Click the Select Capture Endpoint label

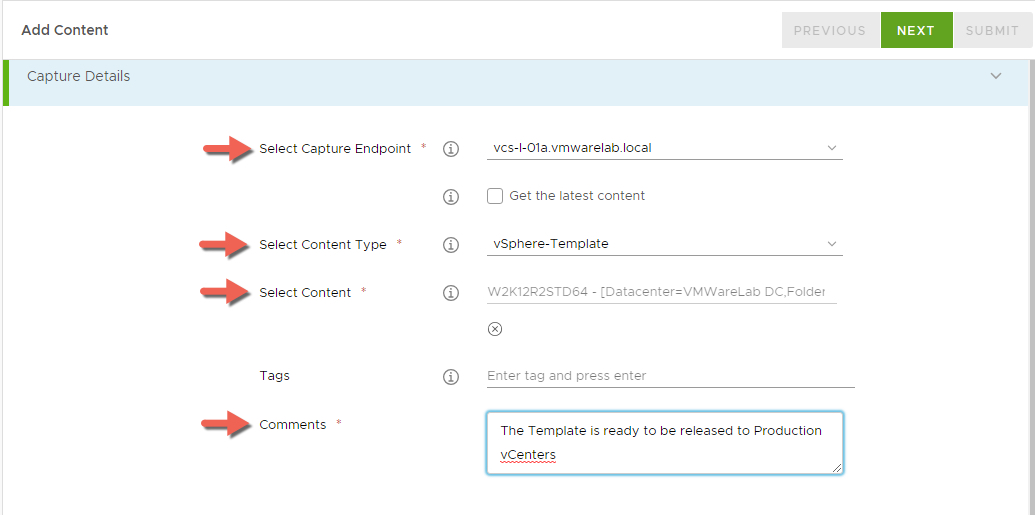pyautogui.click(x=335, y=149)
